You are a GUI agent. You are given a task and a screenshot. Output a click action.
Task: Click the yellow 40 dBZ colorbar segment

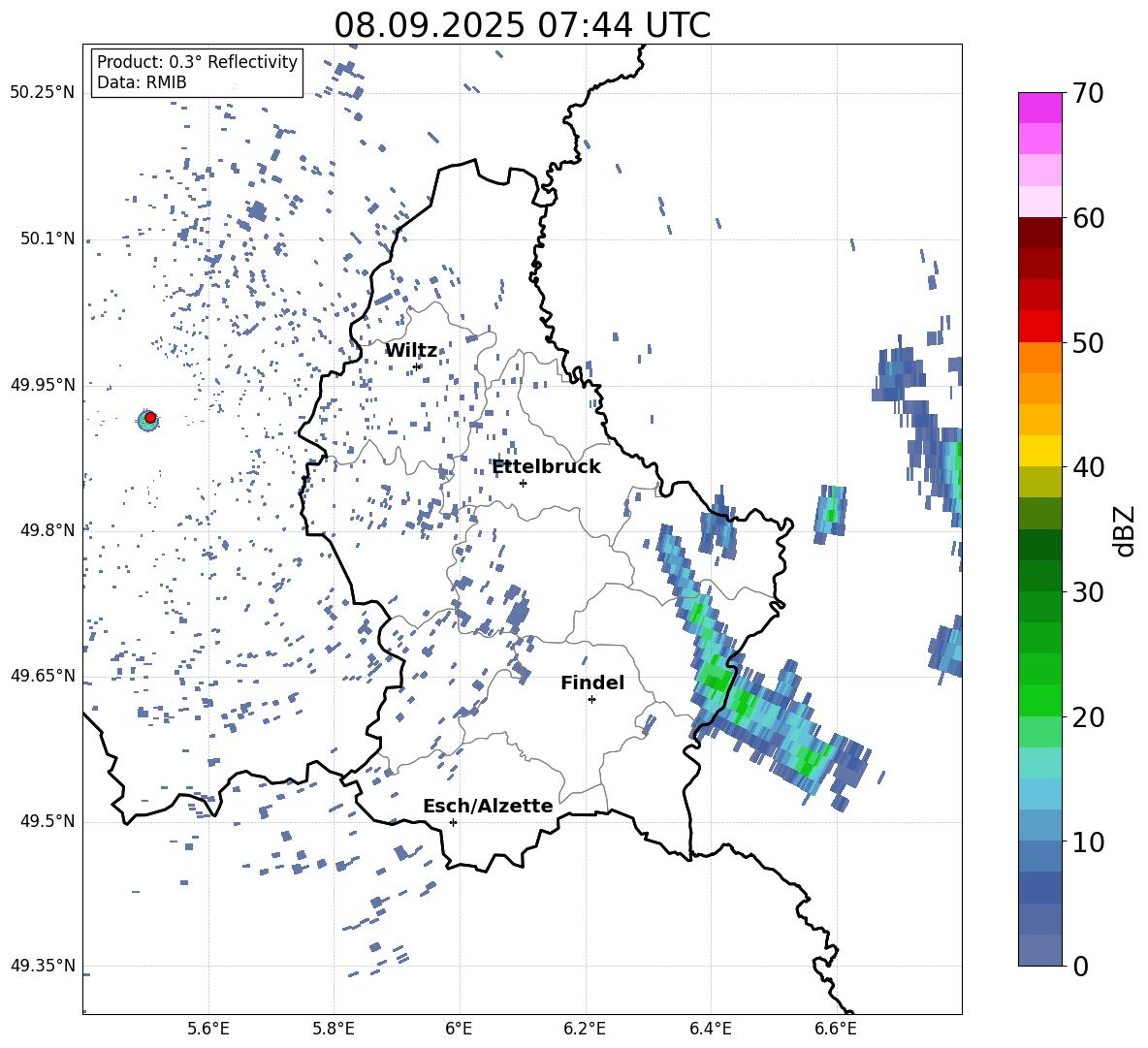(x=1039, y=451)
